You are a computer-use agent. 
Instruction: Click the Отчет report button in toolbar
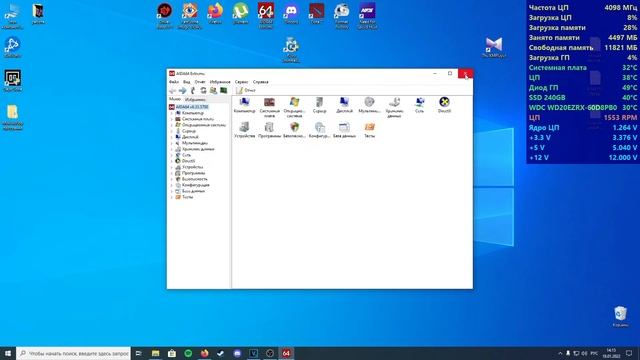point(246,91)
